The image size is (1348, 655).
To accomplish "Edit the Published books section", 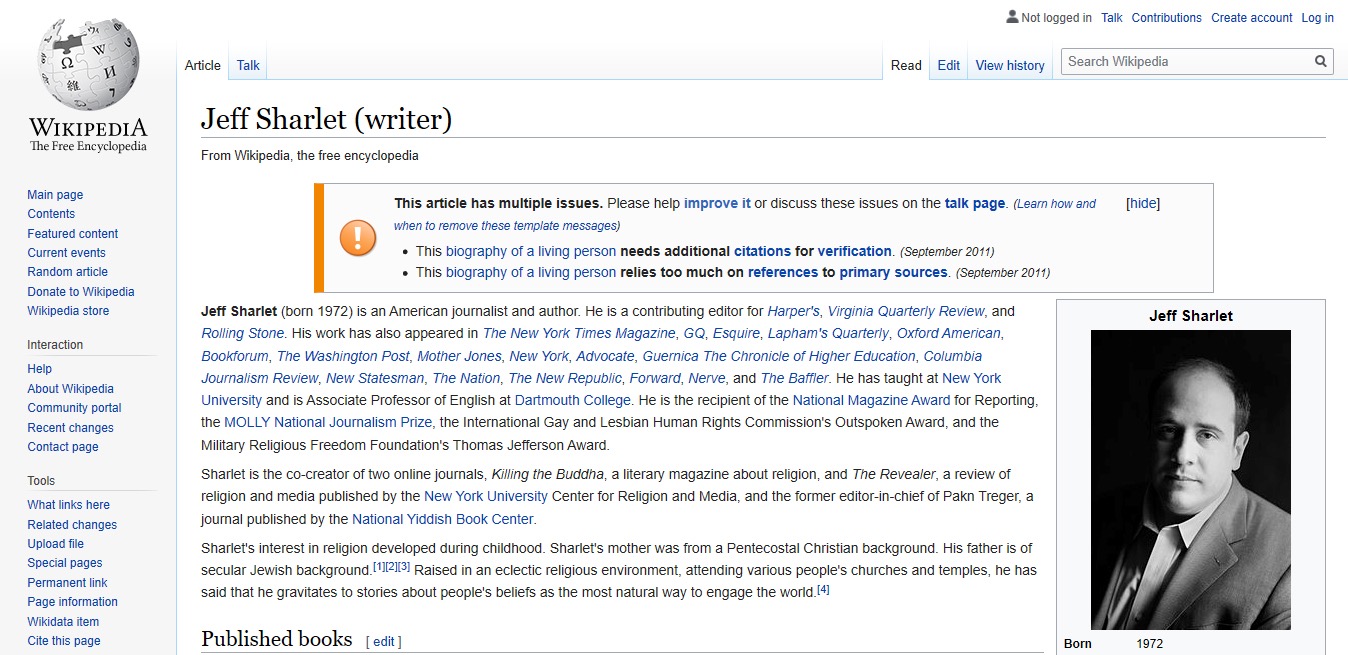I will 384,642.
